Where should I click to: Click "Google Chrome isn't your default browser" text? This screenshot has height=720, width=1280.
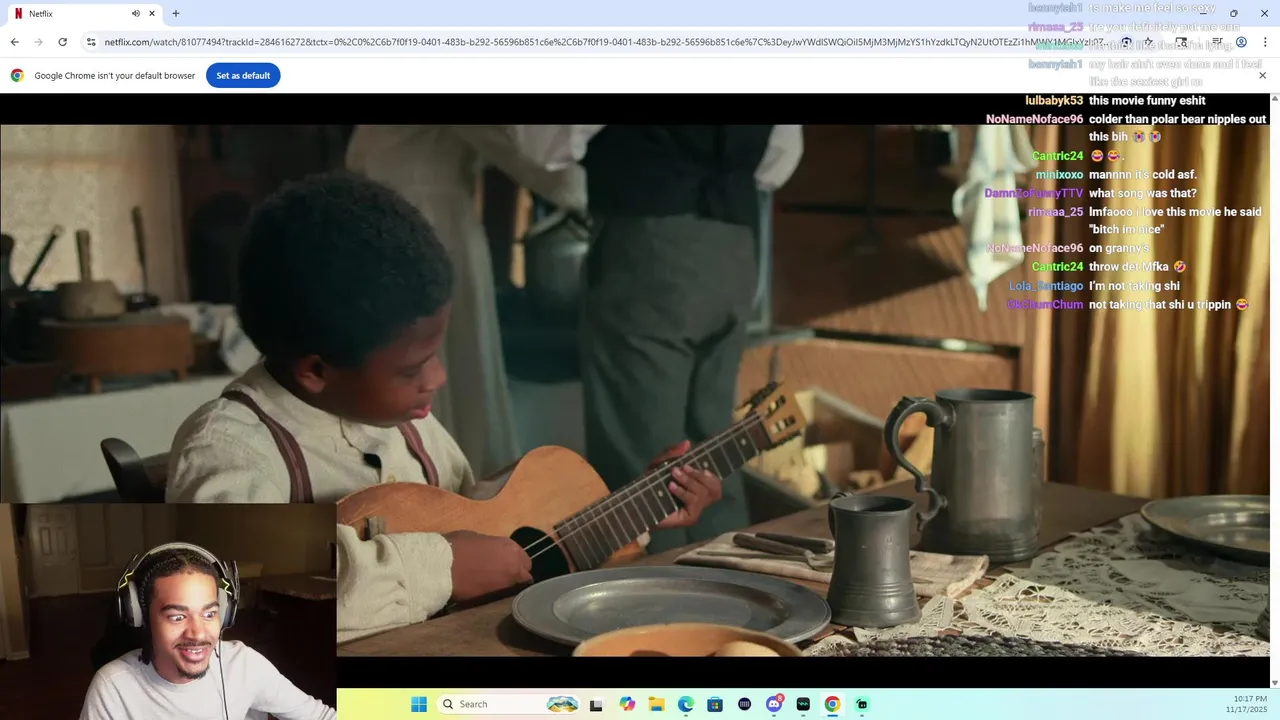[115, 76]
